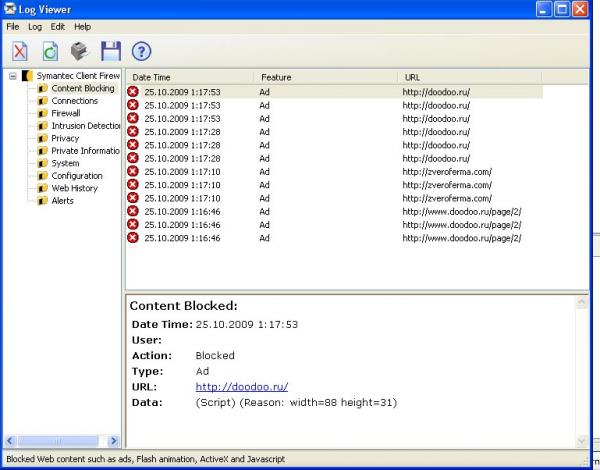
Task: Click the folder icon beside Configuration
Action: [x=42, y=176]
